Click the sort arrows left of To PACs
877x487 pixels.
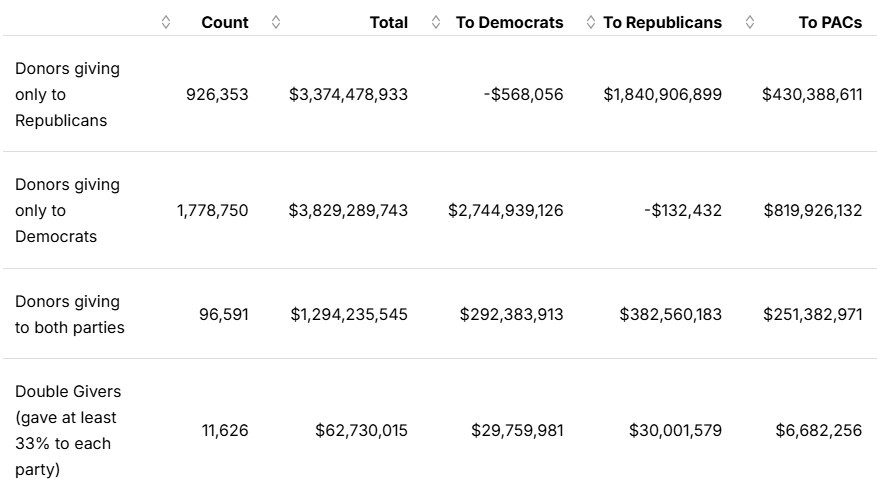750,22
